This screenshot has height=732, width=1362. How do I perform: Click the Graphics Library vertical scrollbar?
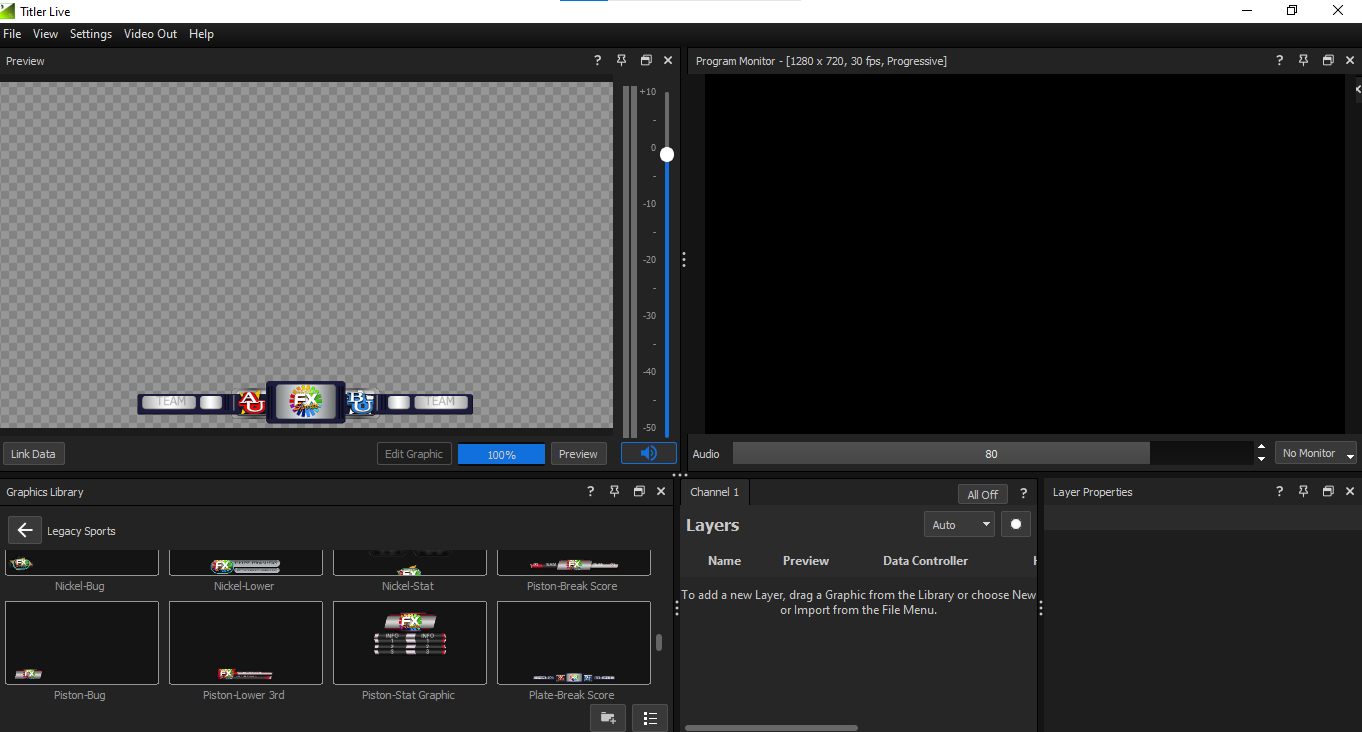(x=658, y=642)
